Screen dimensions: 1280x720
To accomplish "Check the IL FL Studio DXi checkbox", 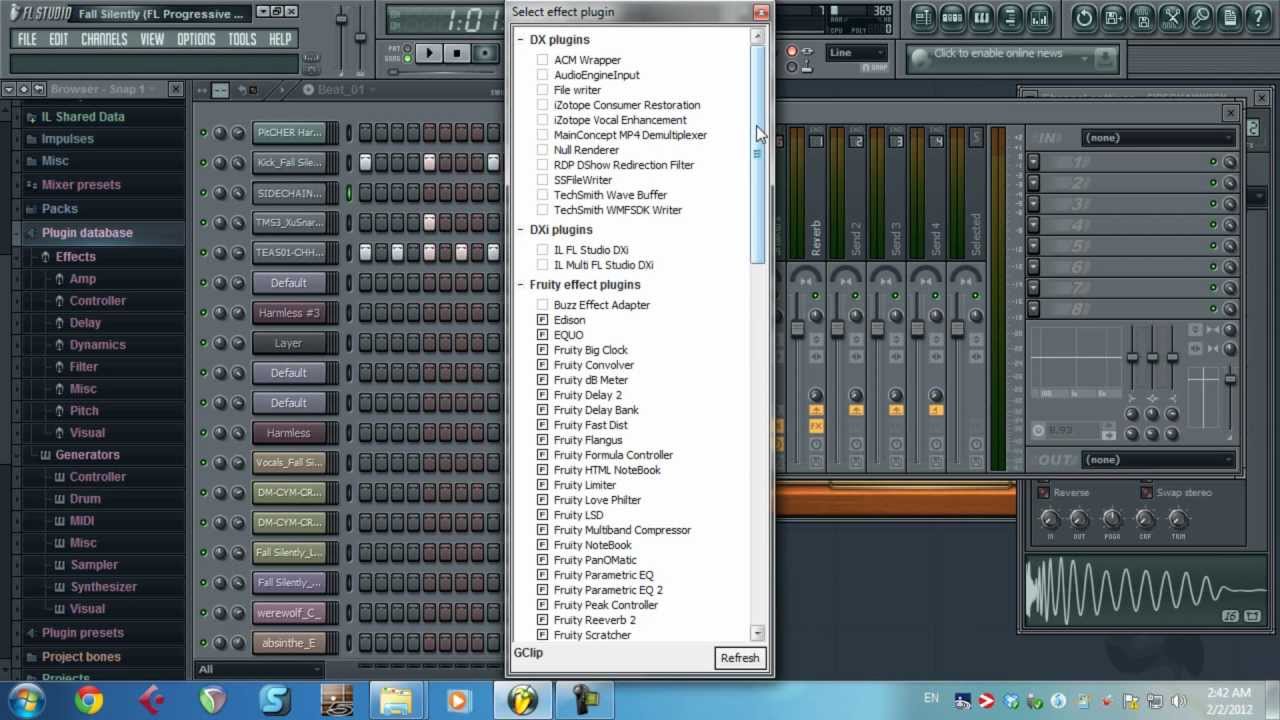I will 542,250.
